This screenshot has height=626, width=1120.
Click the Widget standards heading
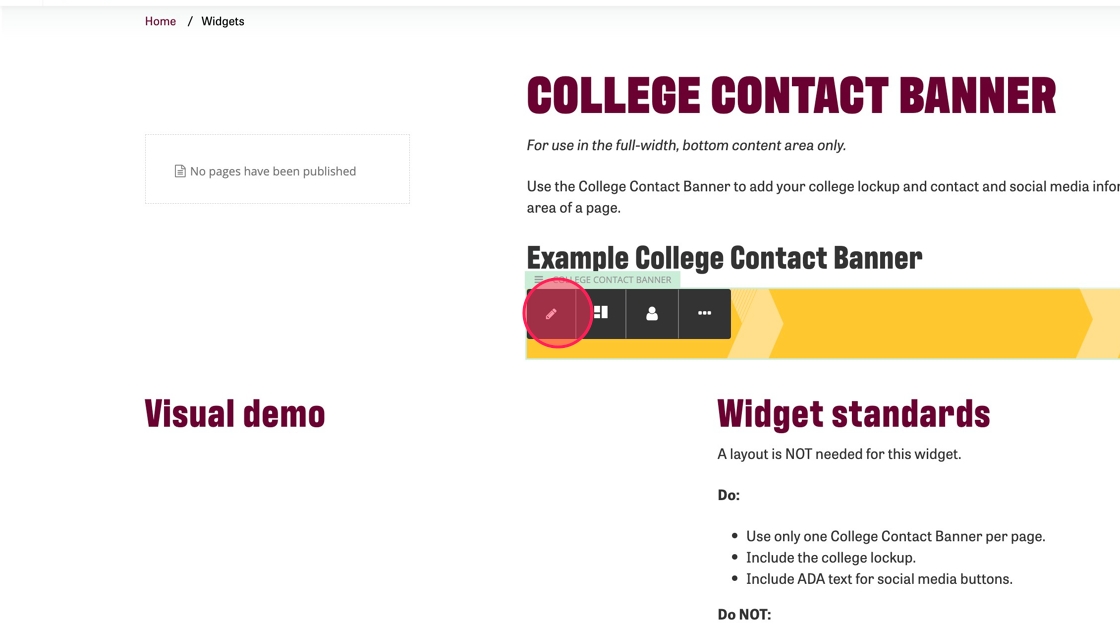853,414
